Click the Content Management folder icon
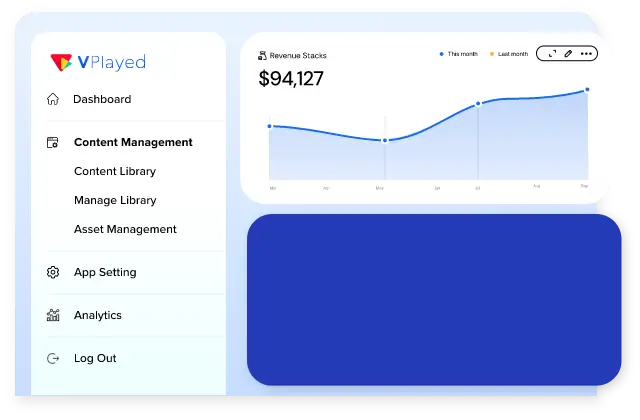The height and width of the screenshot is (420, 640). click(53, 143)
